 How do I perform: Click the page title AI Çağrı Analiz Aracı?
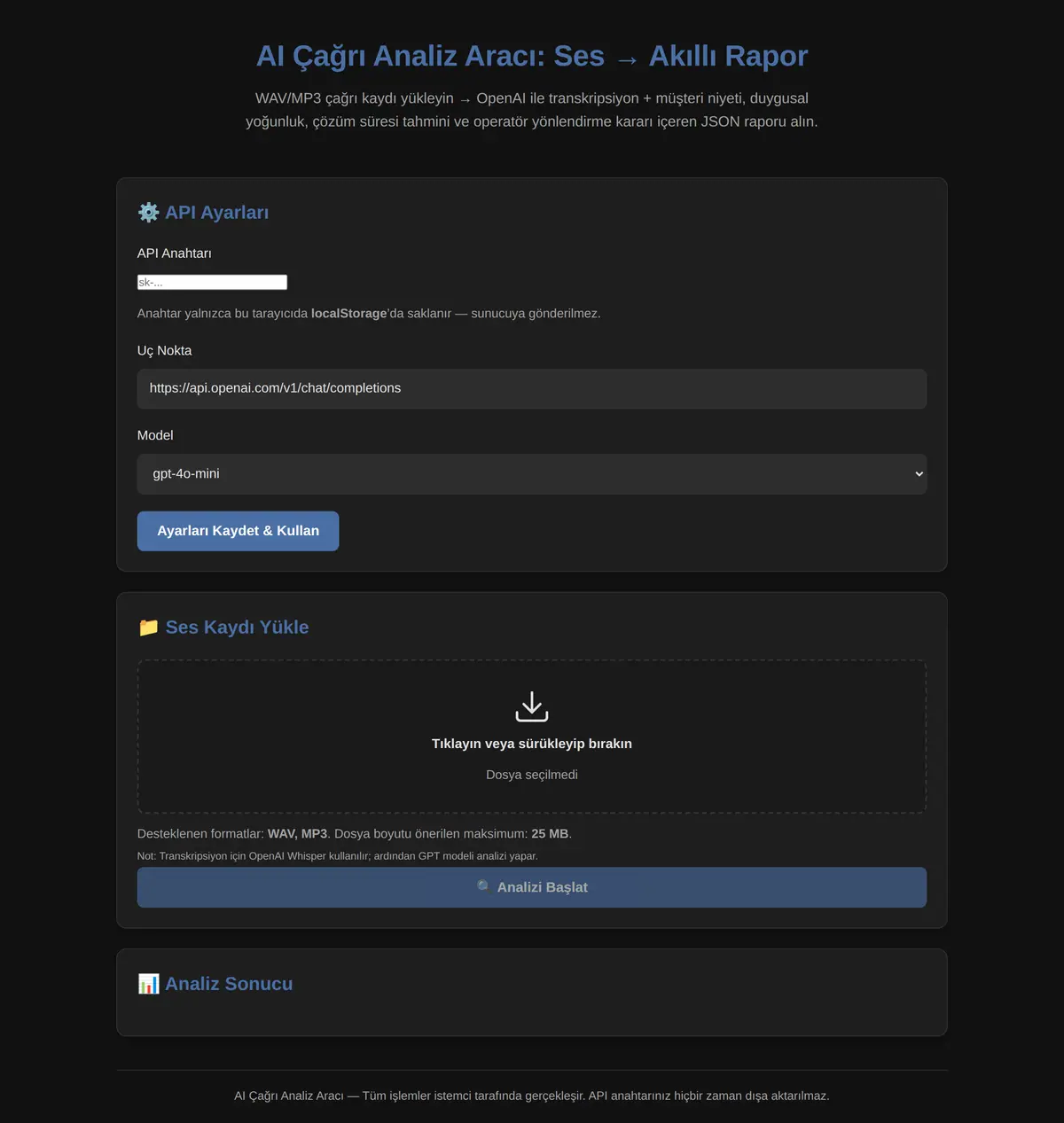click(x=532, y=56)
